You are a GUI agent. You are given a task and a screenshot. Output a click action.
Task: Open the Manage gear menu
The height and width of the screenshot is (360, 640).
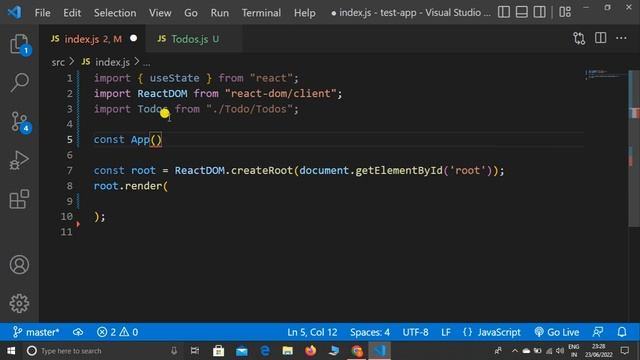click(19, 303)
